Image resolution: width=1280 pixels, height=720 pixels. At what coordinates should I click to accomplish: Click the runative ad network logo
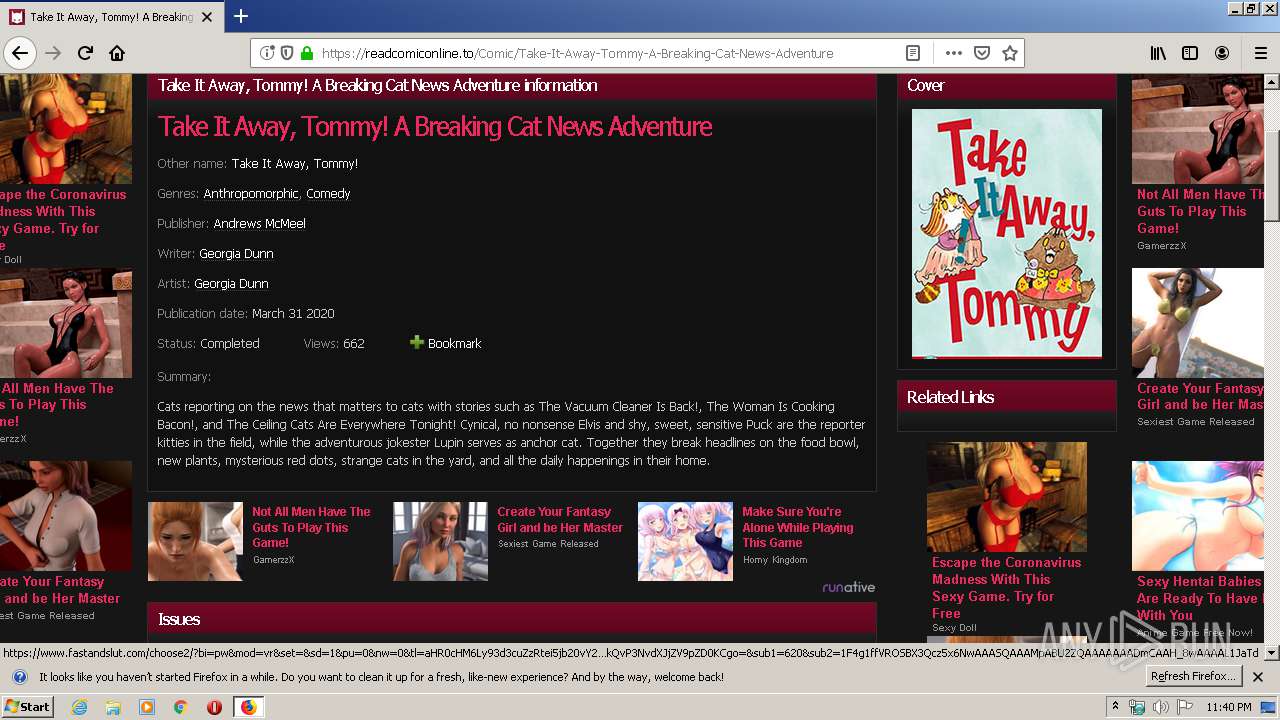tap(848, 587)
